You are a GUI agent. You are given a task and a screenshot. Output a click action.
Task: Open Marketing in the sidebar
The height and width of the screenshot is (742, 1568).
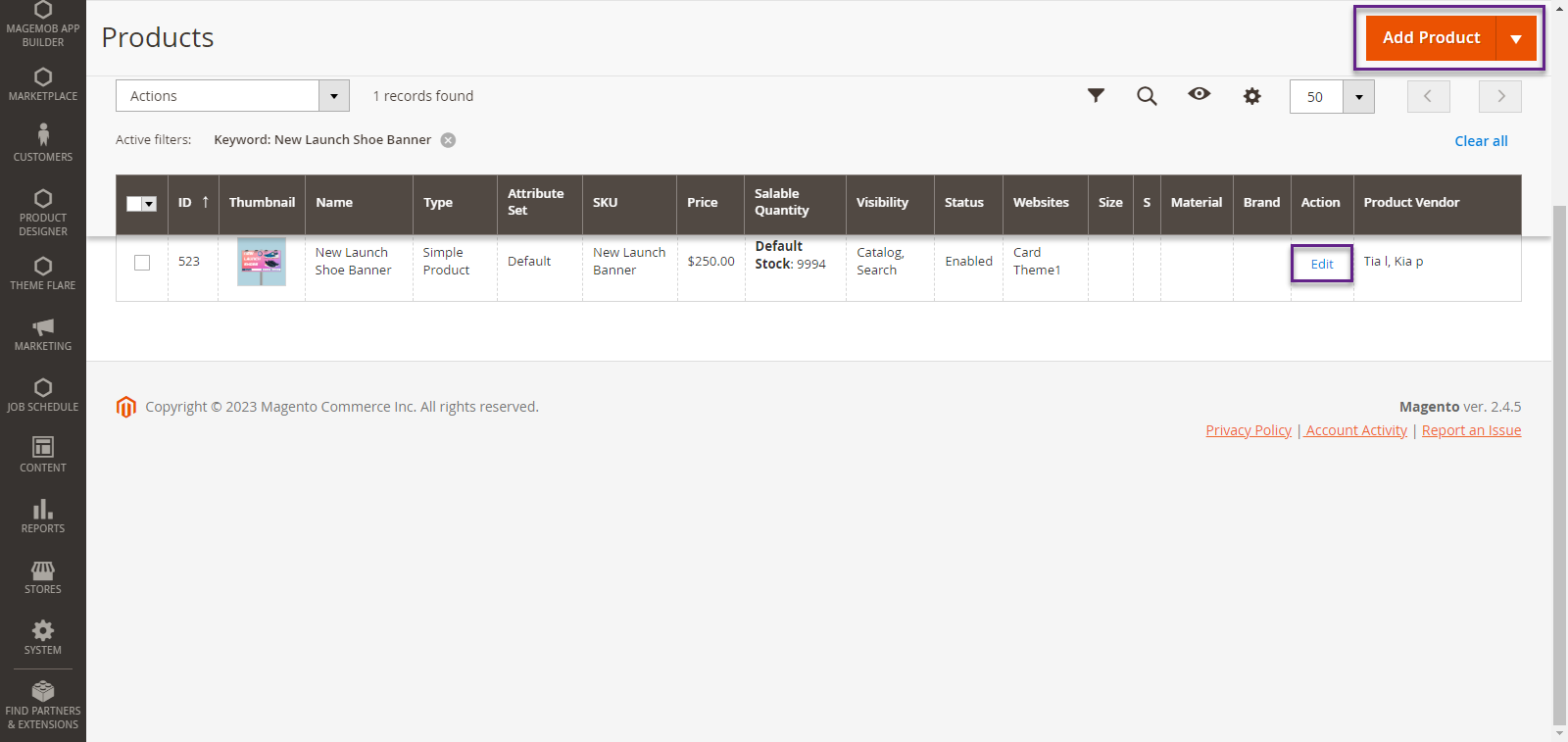coord(43,334)
